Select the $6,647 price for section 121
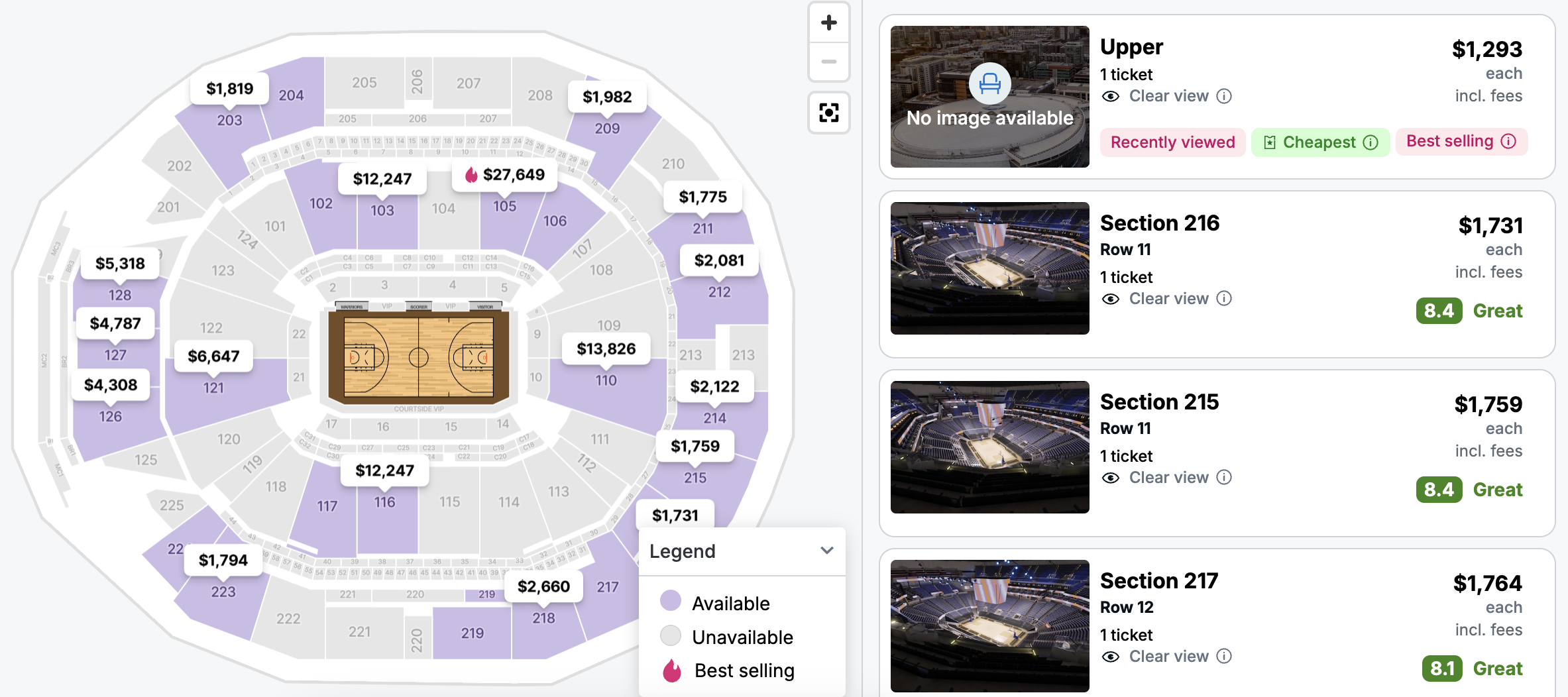The width and height of the screenshot is (1568, 697). pyautogui.click(x=213, y=356)
